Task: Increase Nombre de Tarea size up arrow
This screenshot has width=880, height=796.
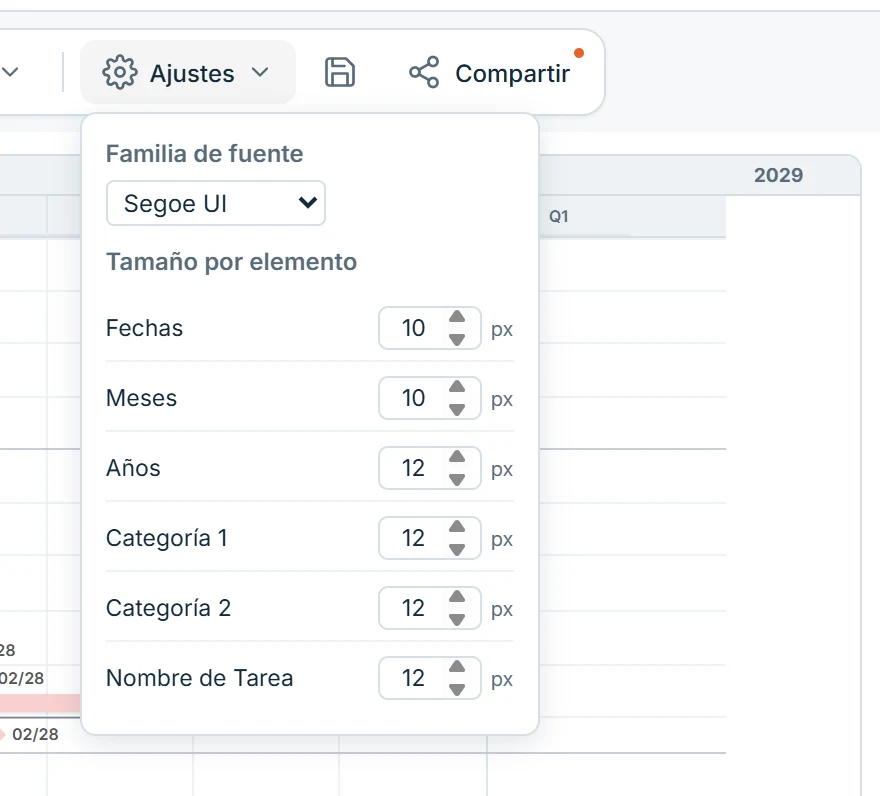Action: (457, 667)
